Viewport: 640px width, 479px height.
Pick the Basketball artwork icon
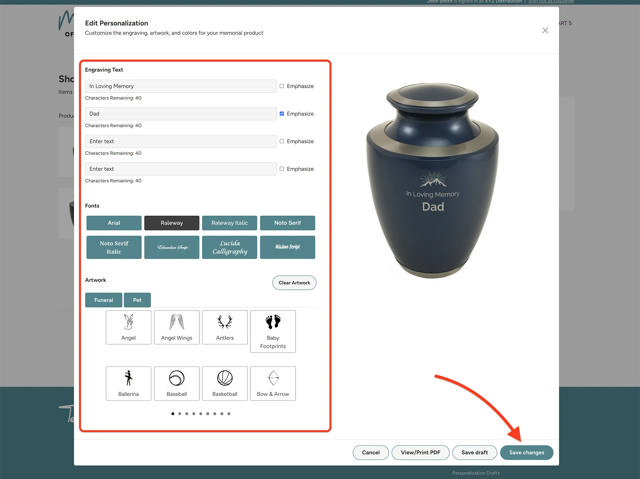tap(225, 384)
